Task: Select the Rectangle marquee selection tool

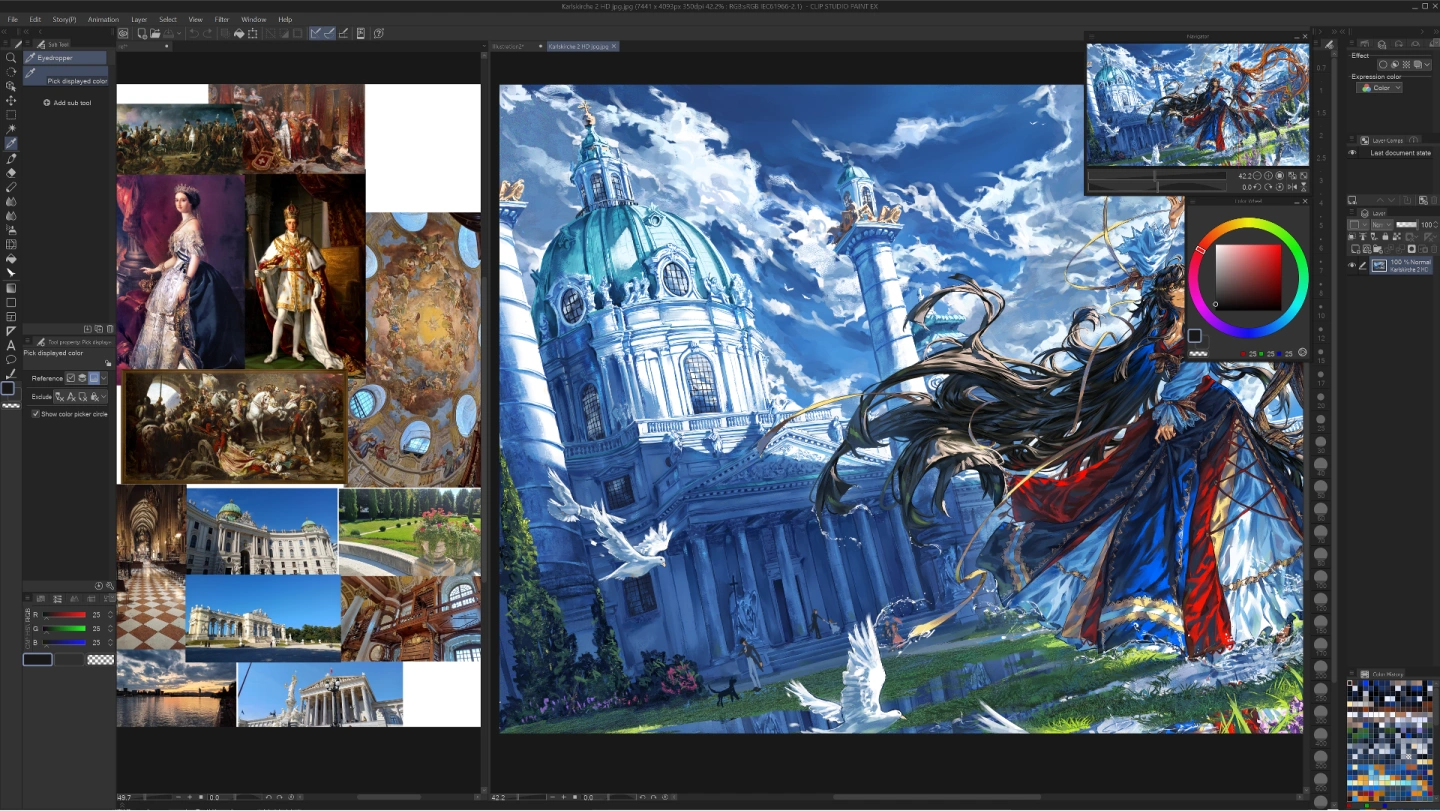Action: (11, 115)
